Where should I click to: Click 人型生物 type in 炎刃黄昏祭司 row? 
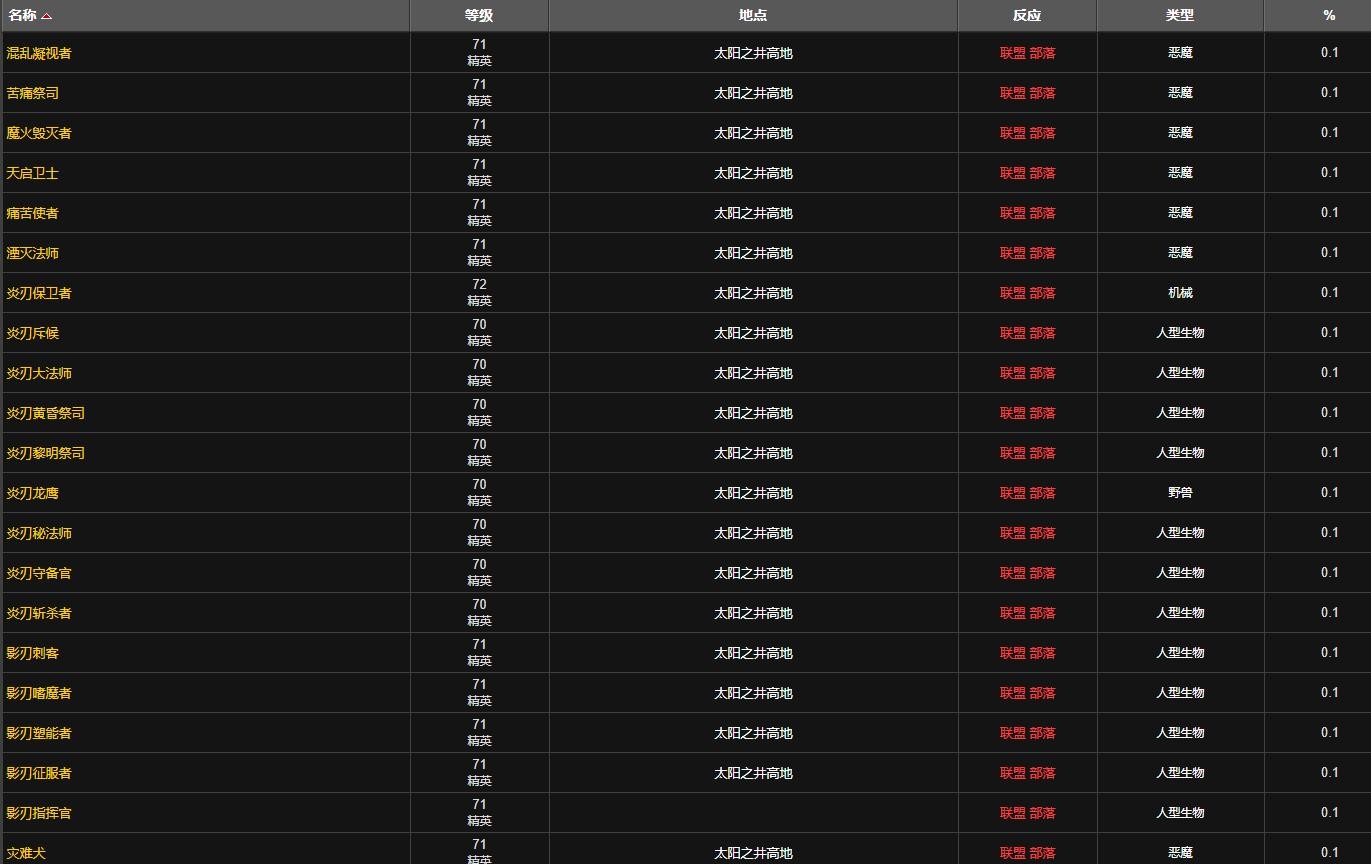tap(1180, 413)
